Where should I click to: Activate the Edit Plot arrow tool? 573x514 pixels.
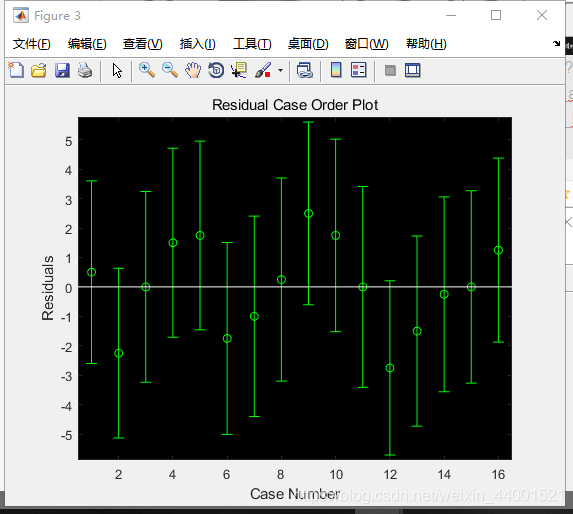point(117,71)
